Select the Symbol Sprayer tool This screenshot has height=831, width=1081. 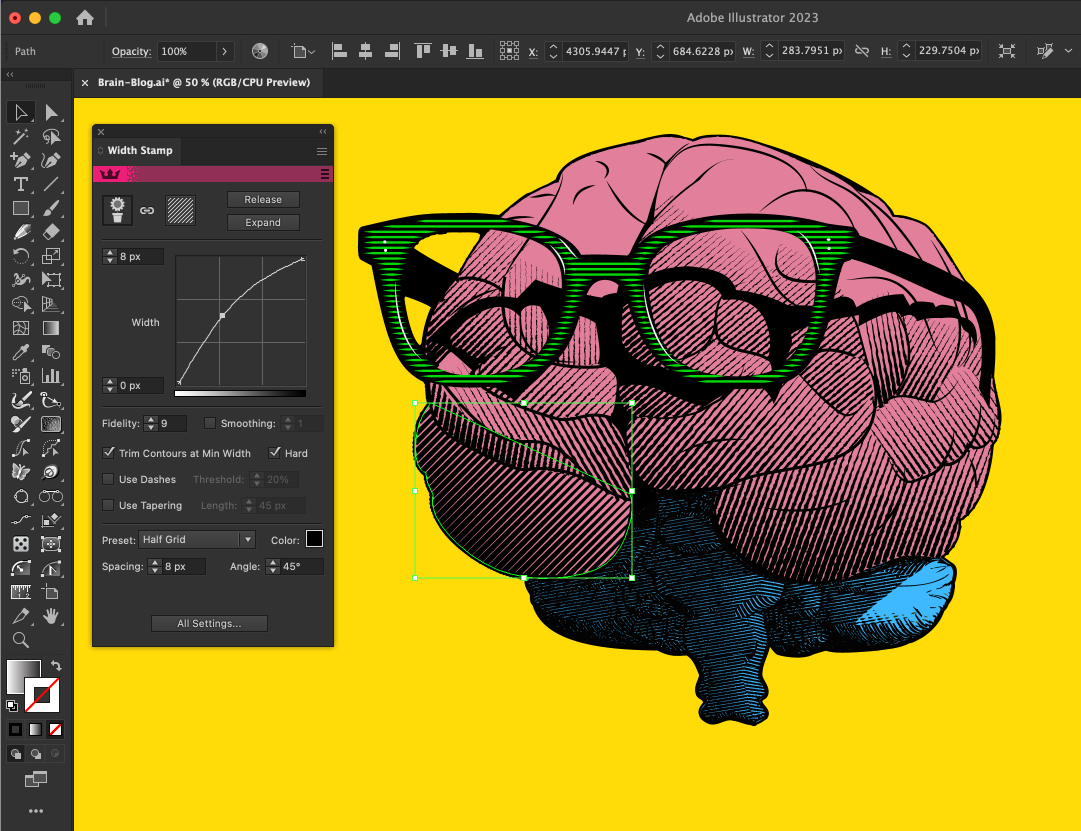tap(21, 376)
